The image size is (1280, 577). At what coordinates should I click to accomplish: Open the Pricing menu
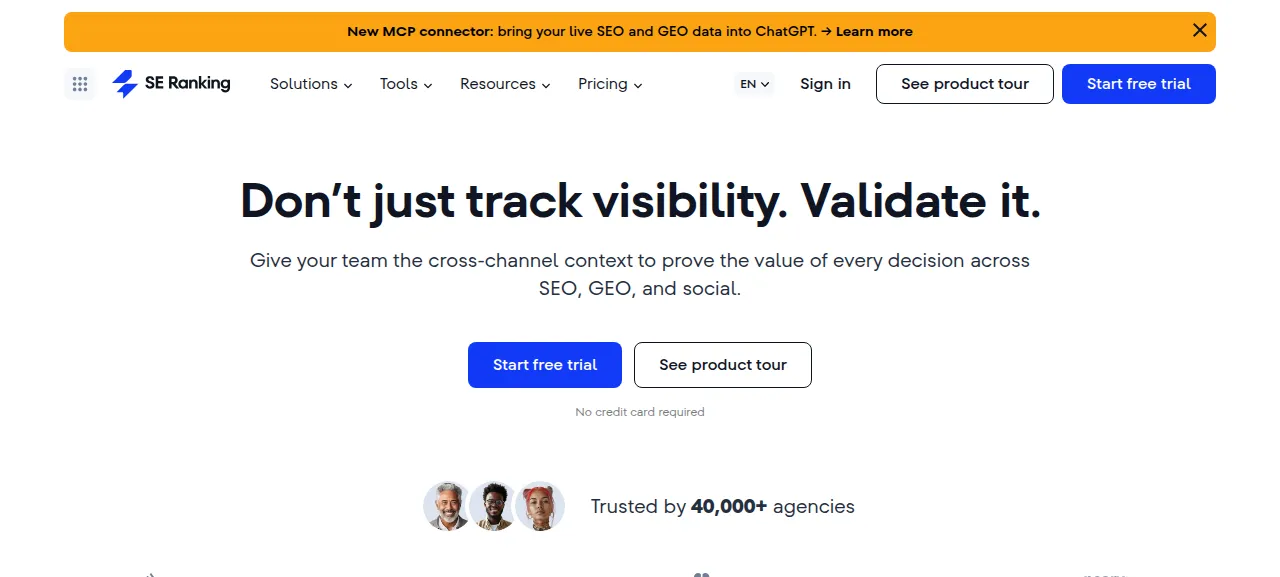(x=610, y=84)
